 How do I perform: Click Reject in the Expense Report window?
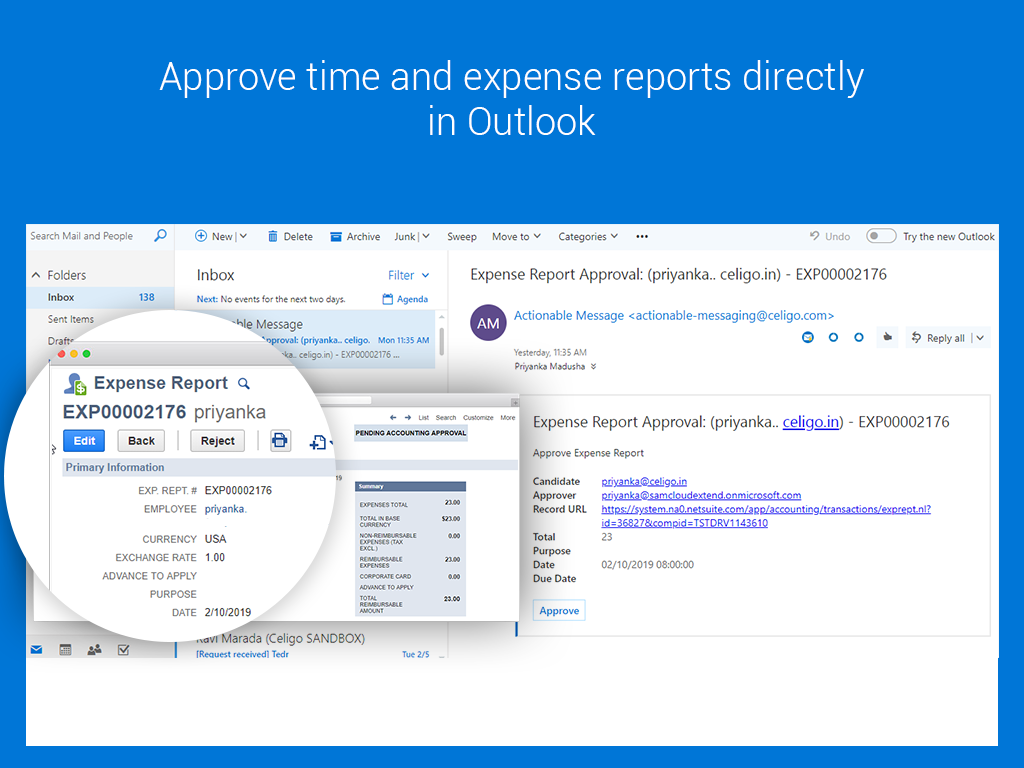click(217, 441)
